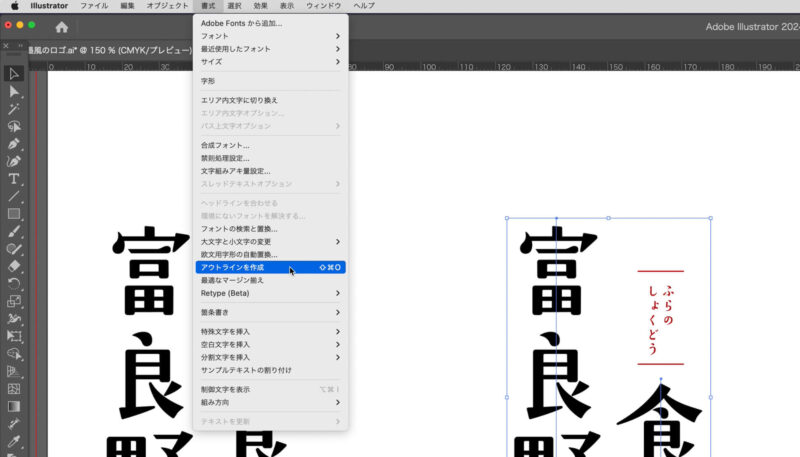Select the Scale tool
Screen dimensions: 800x457
(x=14, y=301)
